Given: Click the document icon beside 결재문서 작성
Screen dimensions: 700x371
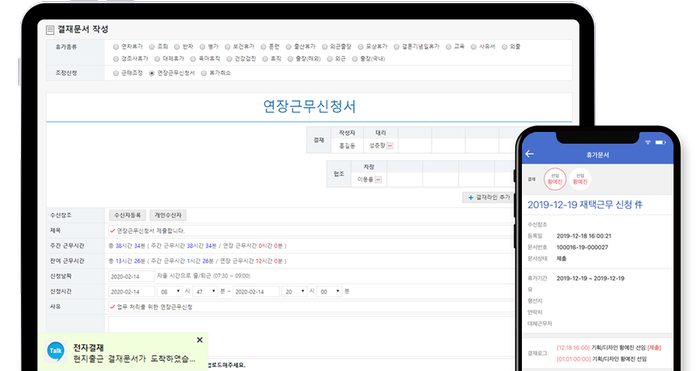Looking at the screenshot, I should tap(50, 30).
